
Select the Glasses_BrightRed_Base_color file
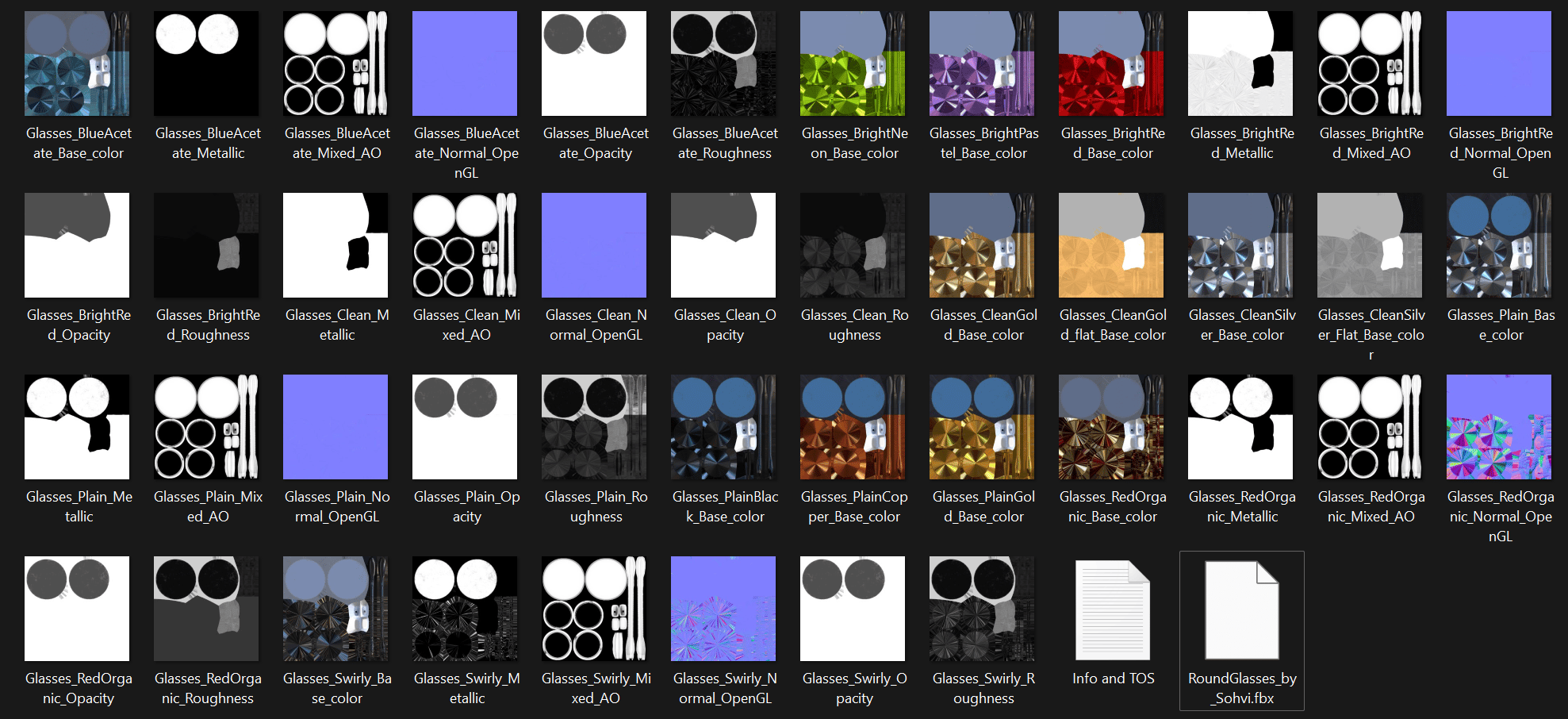1111,63
